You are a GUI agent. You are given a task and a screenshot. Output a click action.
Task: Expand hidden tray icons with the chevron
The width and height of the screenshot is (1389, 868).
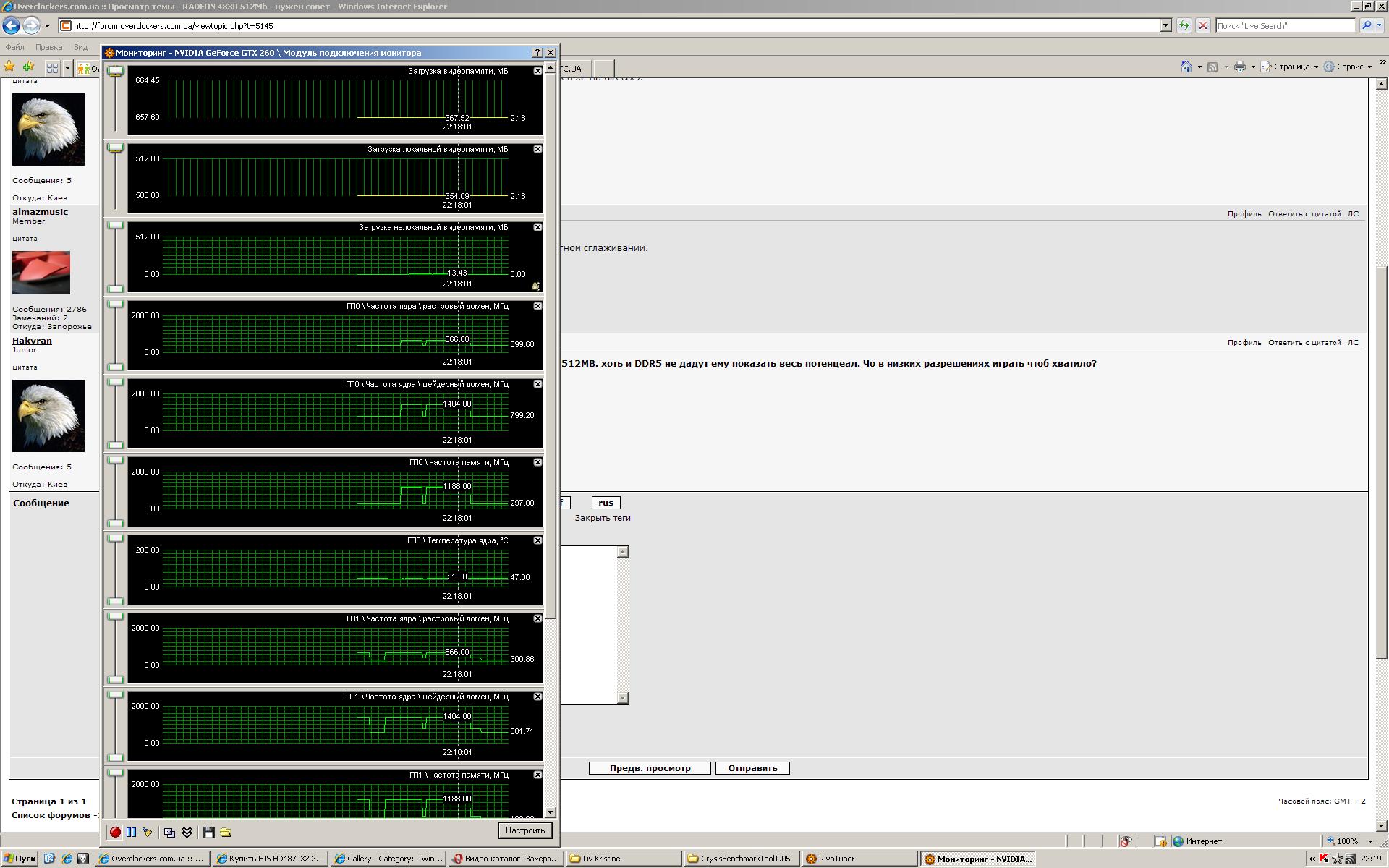click(x=1312, y=859)
